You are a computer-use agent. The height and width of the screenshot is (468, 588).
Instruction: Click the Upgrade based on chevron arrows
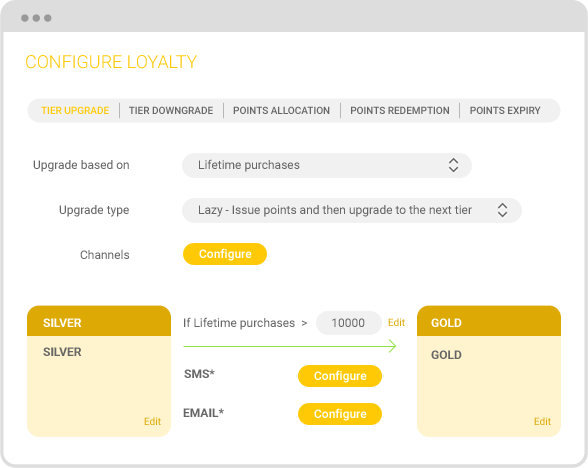(453, 165)
